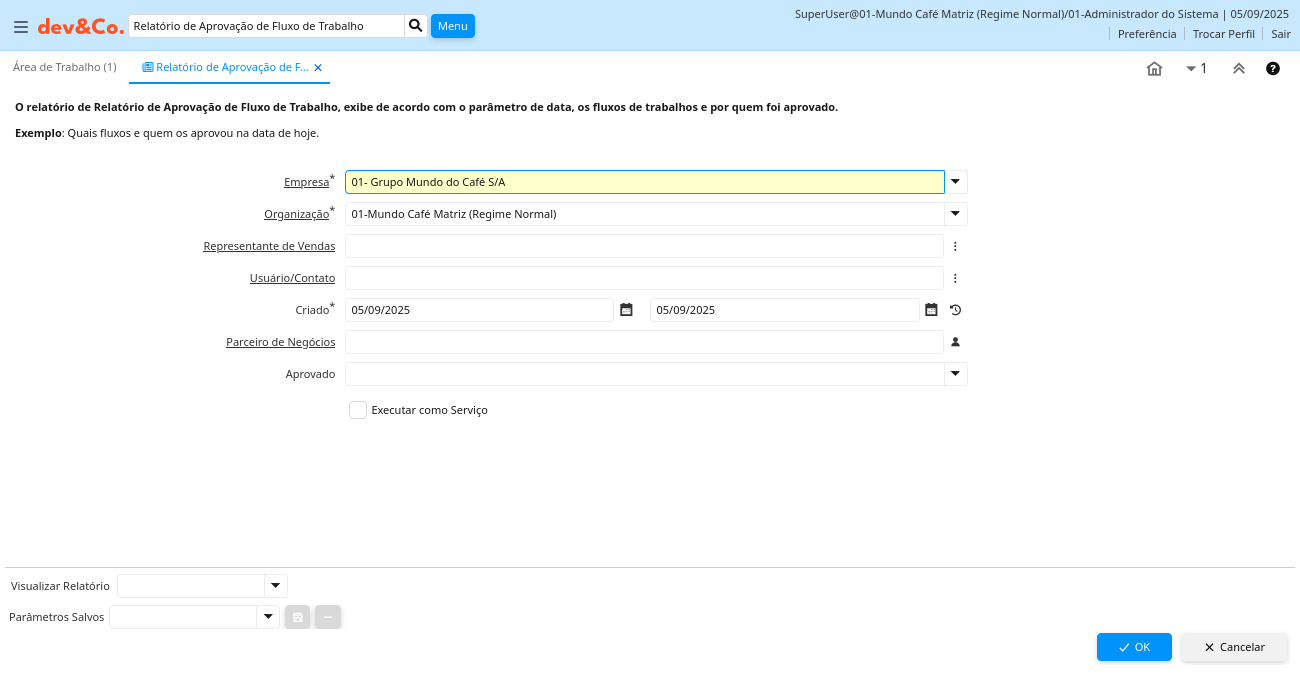
Task: Click the Usuário/Contato input field
Action: [644, 278]
